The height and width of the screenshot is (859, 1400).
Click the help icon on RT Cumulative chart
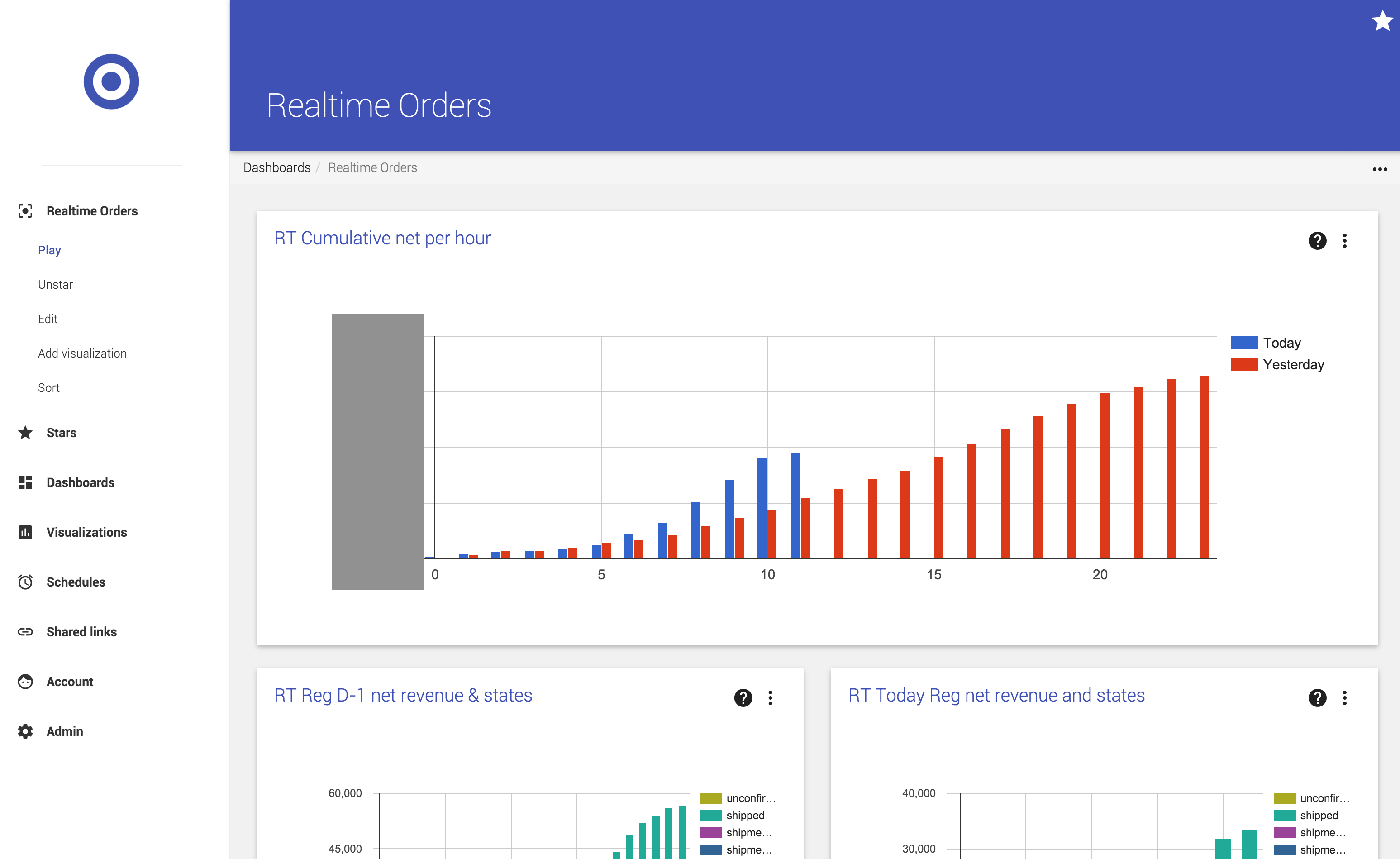1317,241
